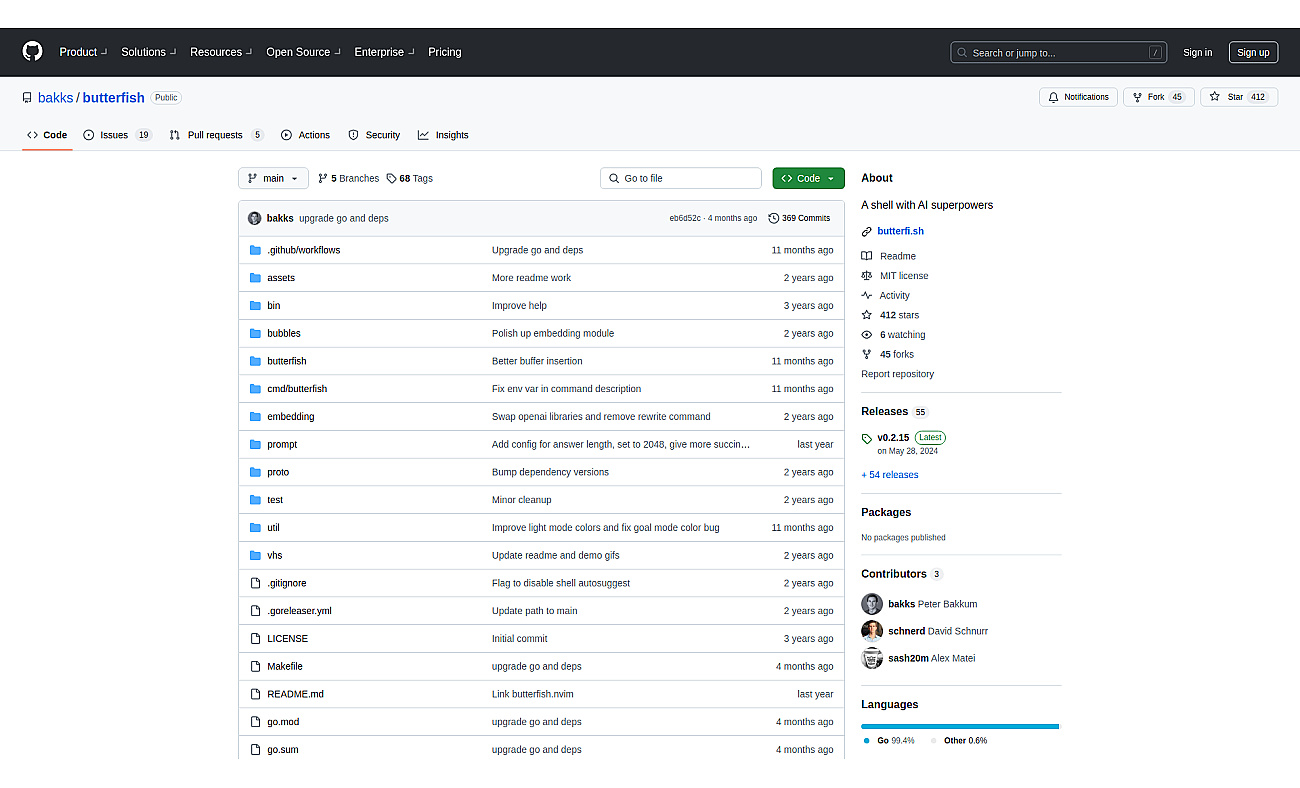The height and width of the screenshot is (788, 1300).
Task: Expand the Enterprise menu
Action: (384, 52)
